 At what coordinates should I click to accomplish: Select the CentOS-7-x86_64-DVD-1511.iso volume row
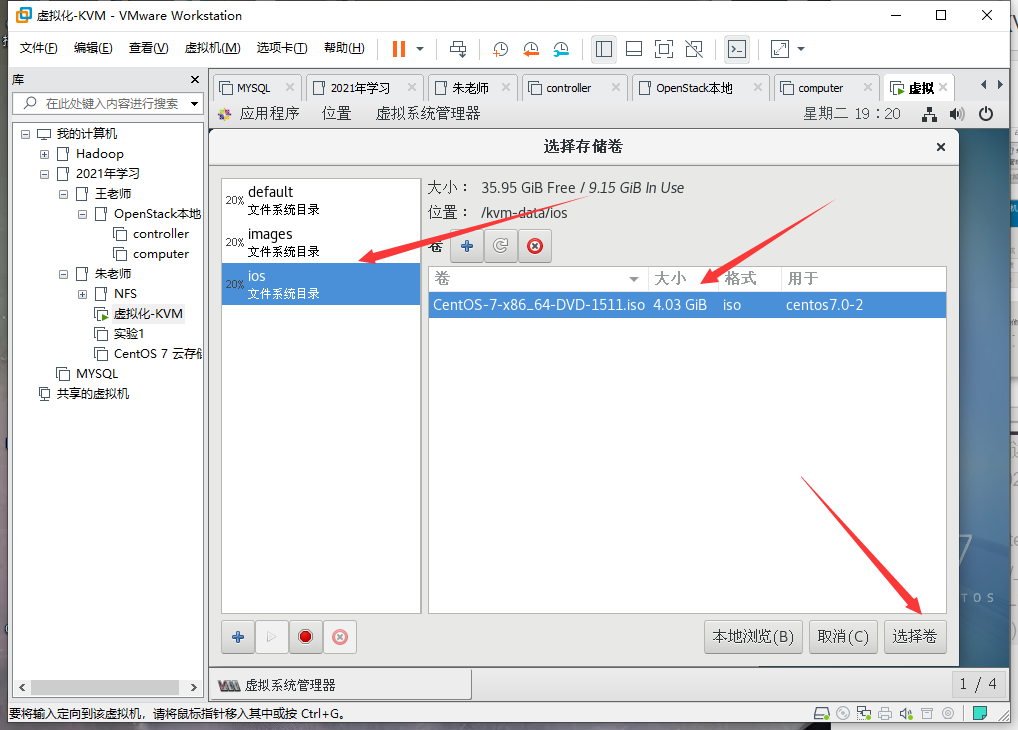[x=687, y=305]
